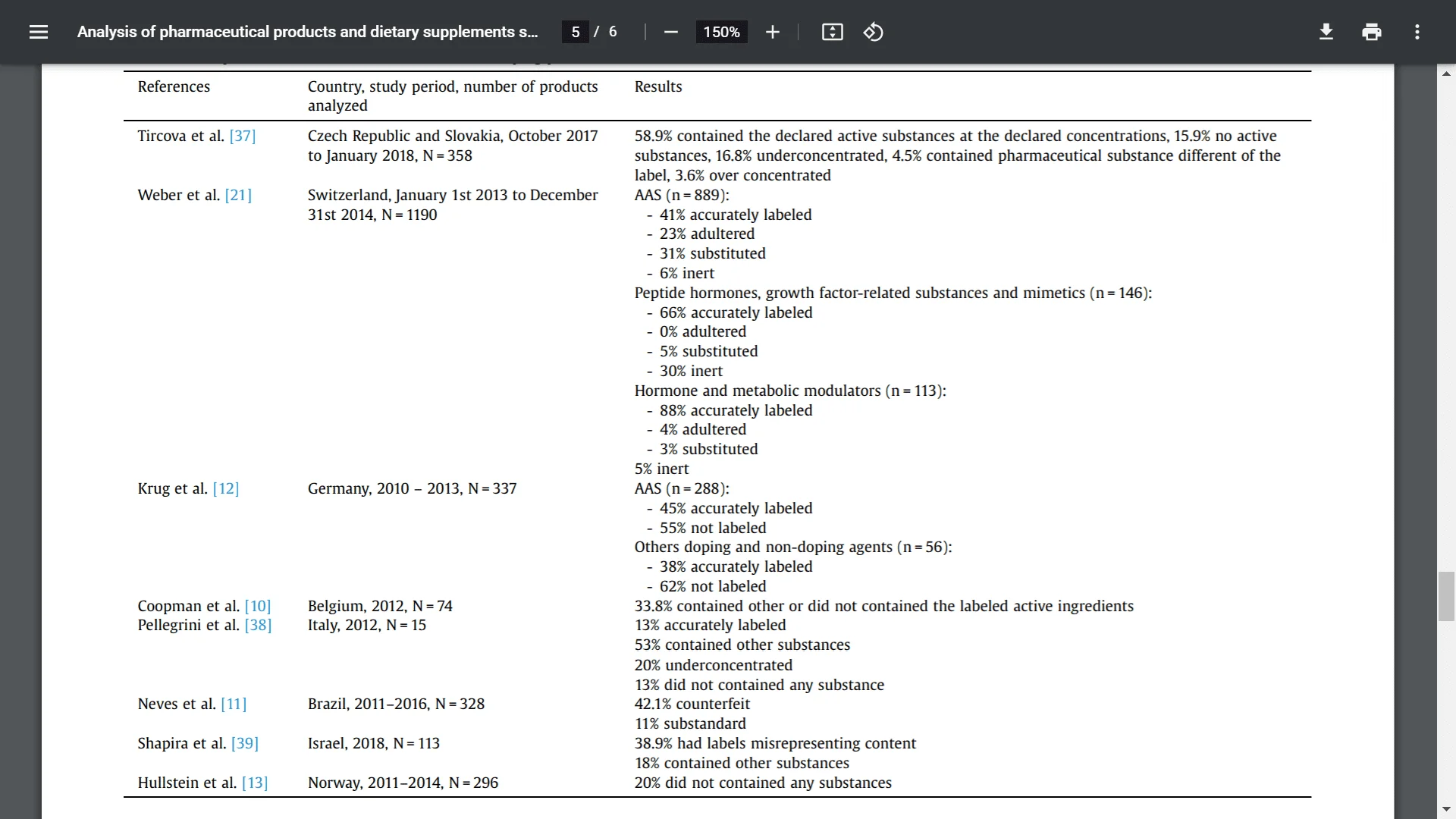1456x819 pixels.
Task: Click '62% not labeled' line
Action: pos(713,586)
